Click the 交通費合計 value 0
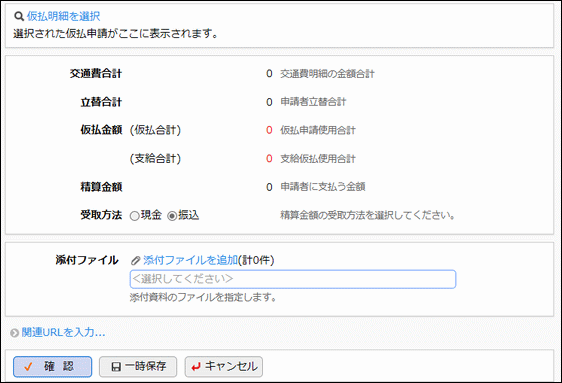The image size is (562, 383). 269,74
